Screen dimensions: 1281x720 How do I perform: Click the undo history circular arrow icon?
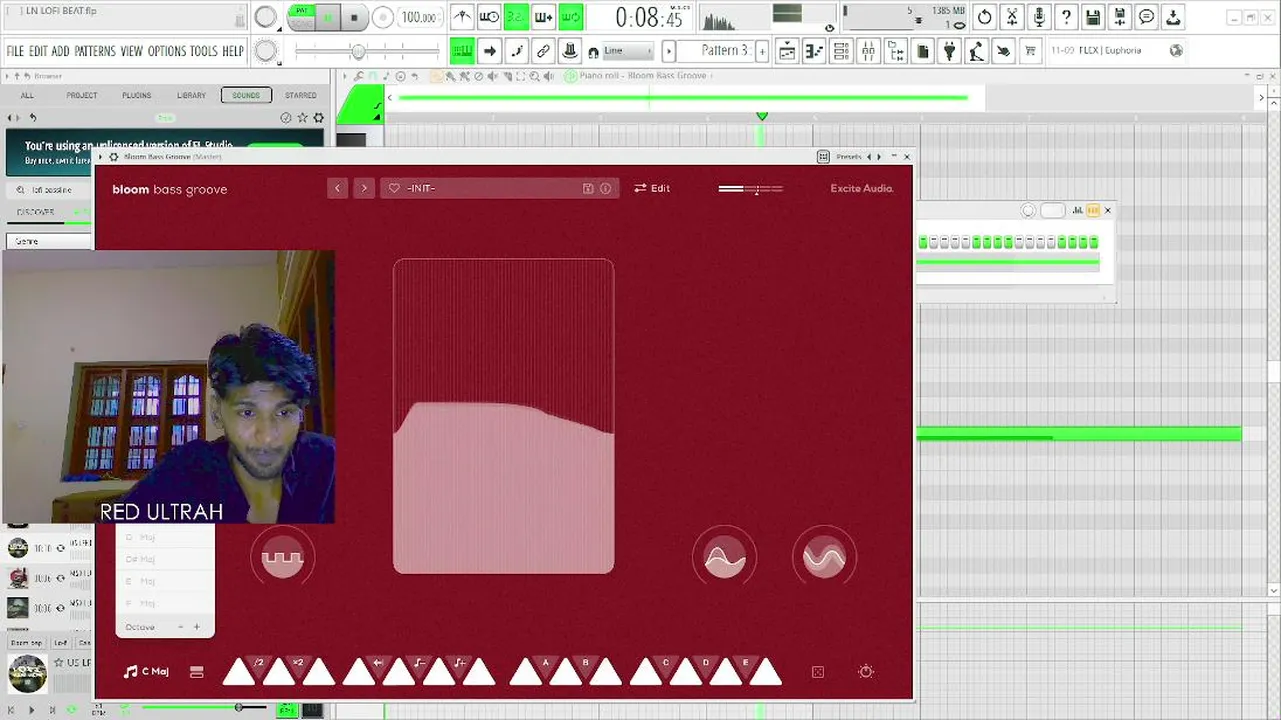(x=985, y=17)
